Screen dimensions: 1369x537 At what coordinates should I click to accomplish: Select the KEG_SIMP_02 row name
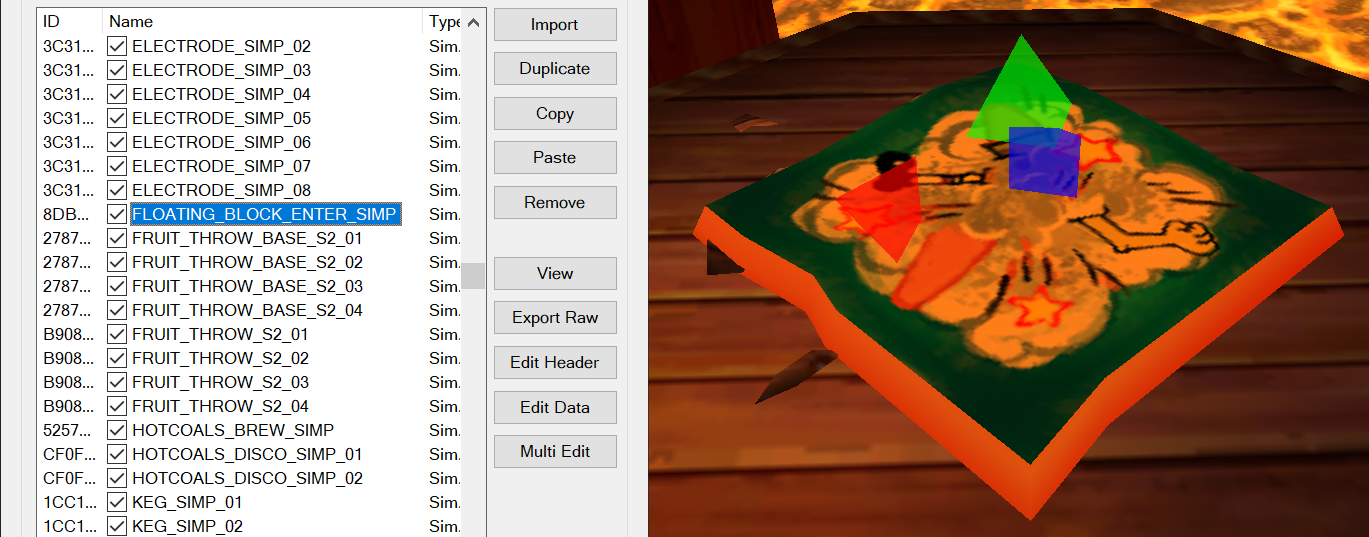pyautogui.click(x=187, y=526)
